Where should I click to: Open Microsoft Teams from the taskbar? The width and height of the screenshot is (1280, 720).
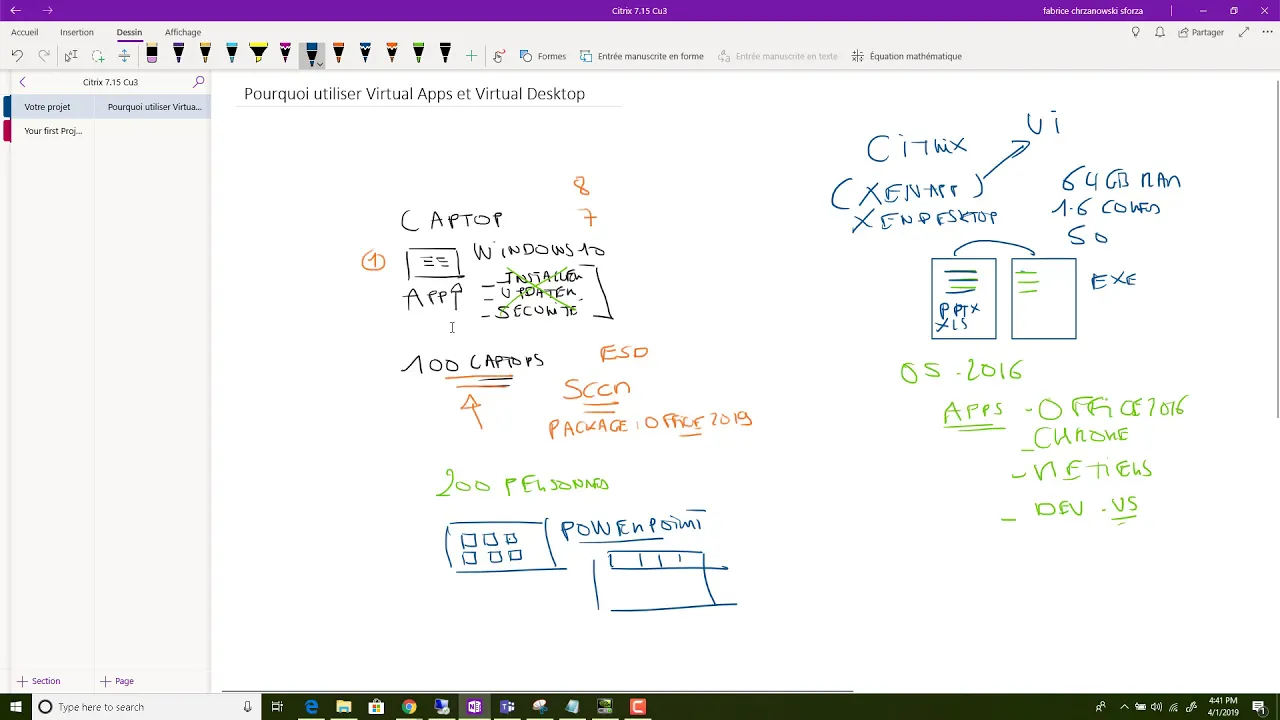pyautogui.click(x=507, y=707)
